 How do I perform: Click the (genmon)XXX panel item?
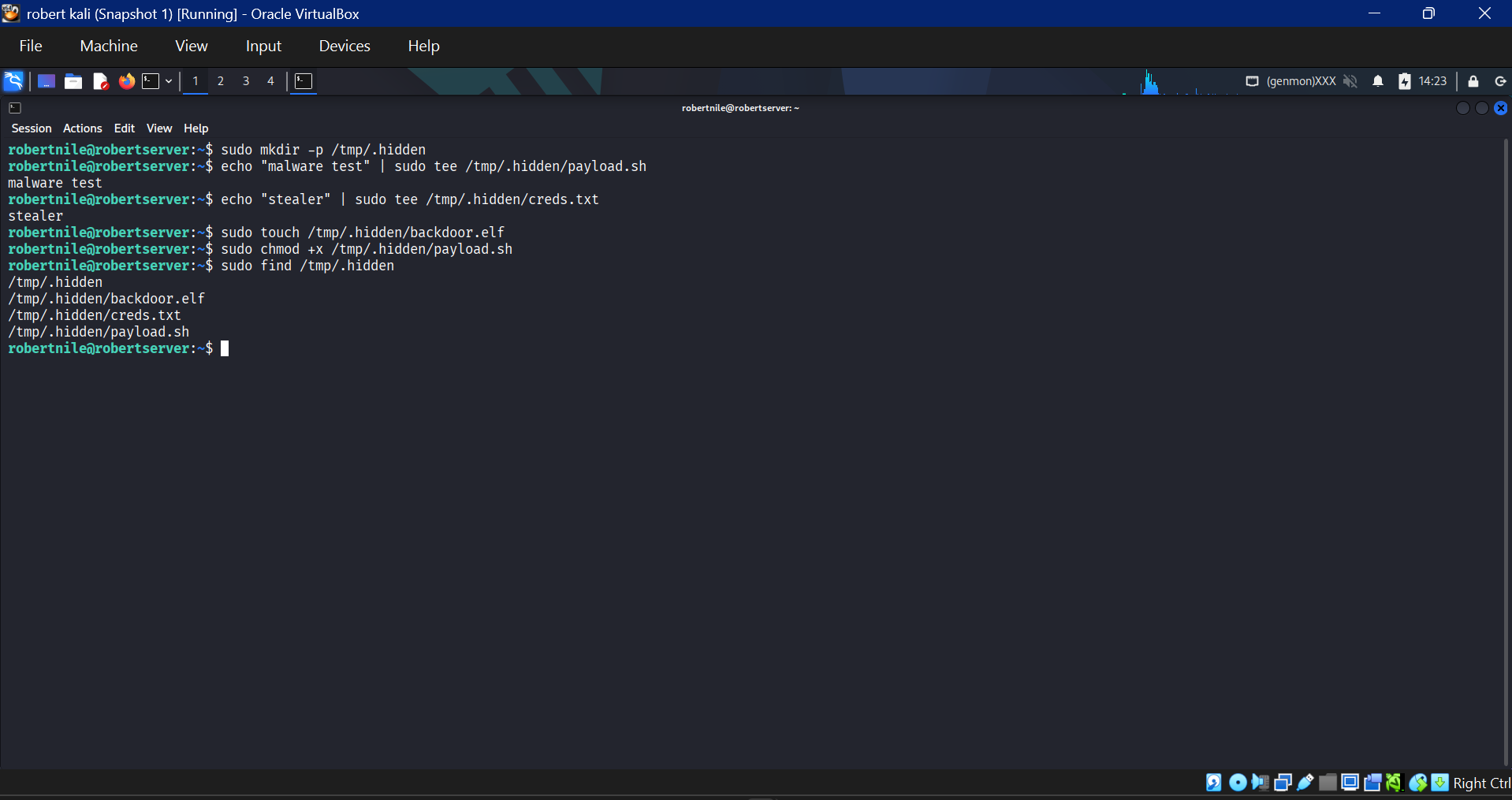1301,81
